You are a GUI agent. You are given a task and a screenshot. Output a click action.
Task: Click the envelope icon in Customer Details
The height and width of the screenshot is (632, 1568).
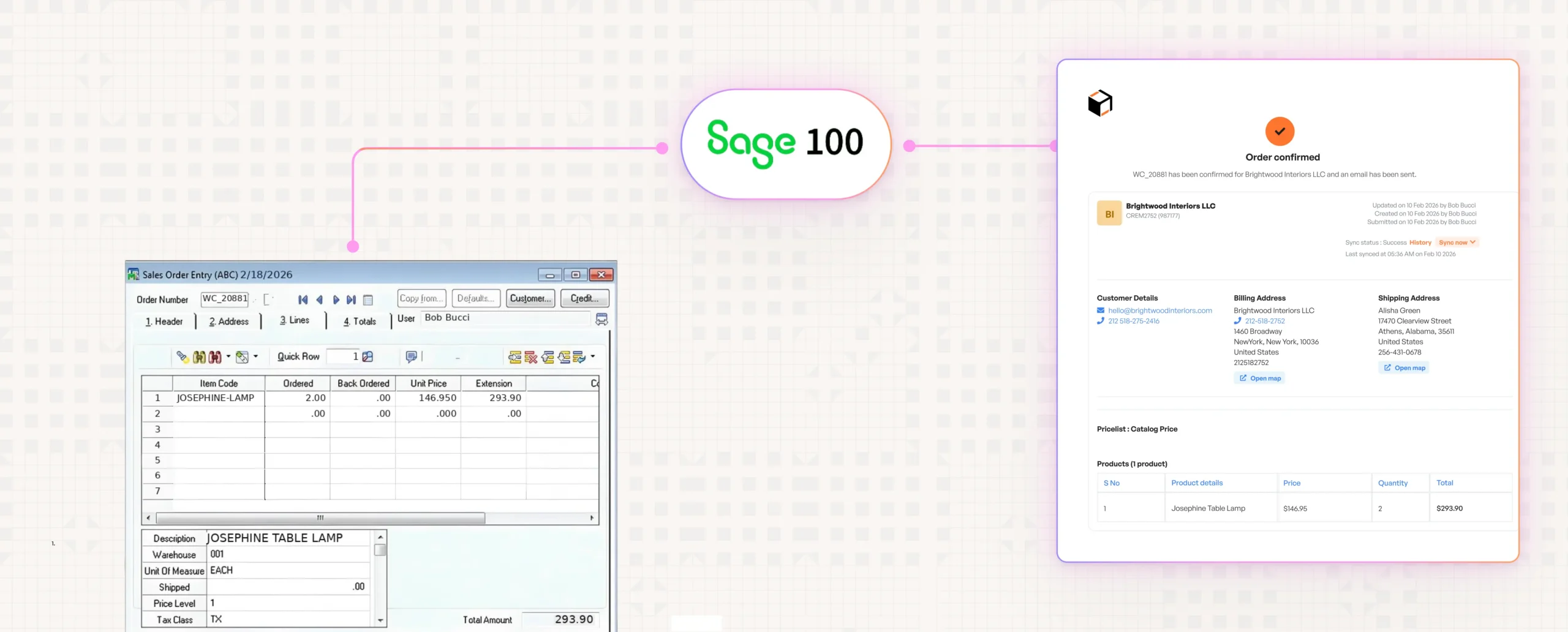click(1101, 310)
